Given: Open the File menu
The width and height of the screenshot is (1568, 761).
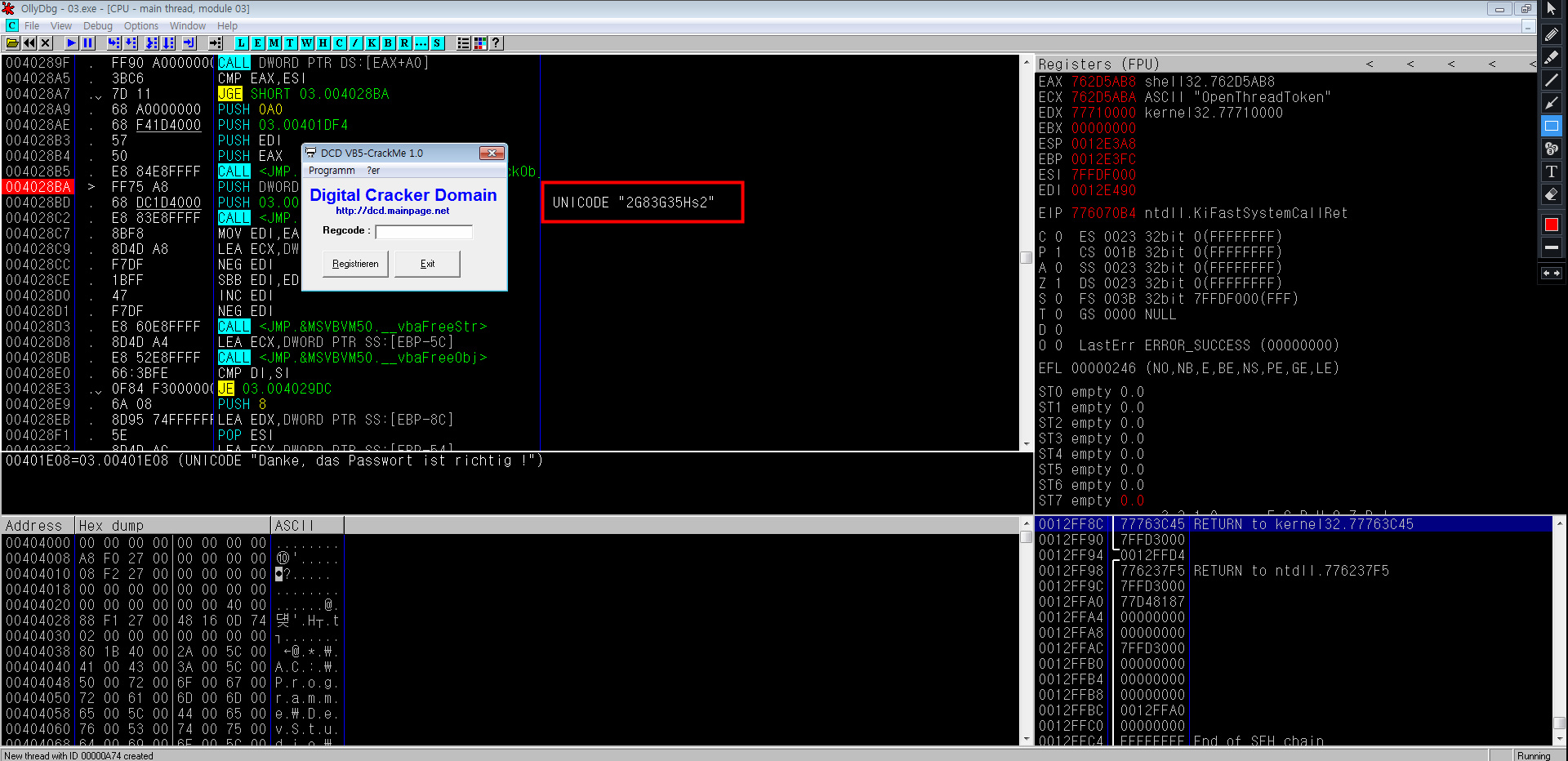Looking at the screenshot, I should (x=32, y=26).
